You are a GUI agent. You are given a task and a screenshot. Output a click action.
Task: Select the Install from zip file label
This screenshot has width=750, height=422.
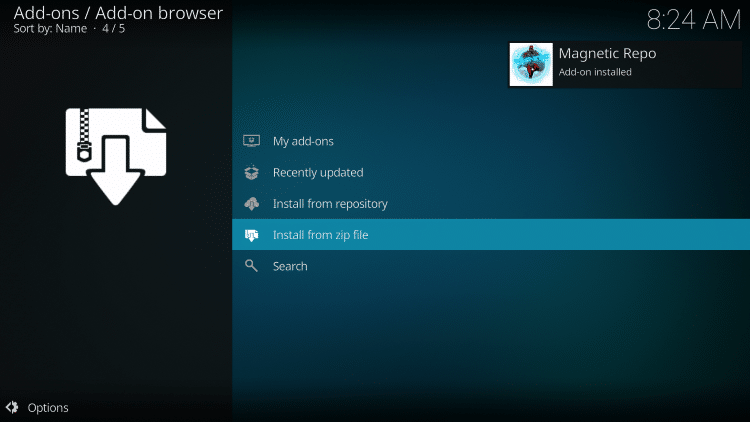321,235
